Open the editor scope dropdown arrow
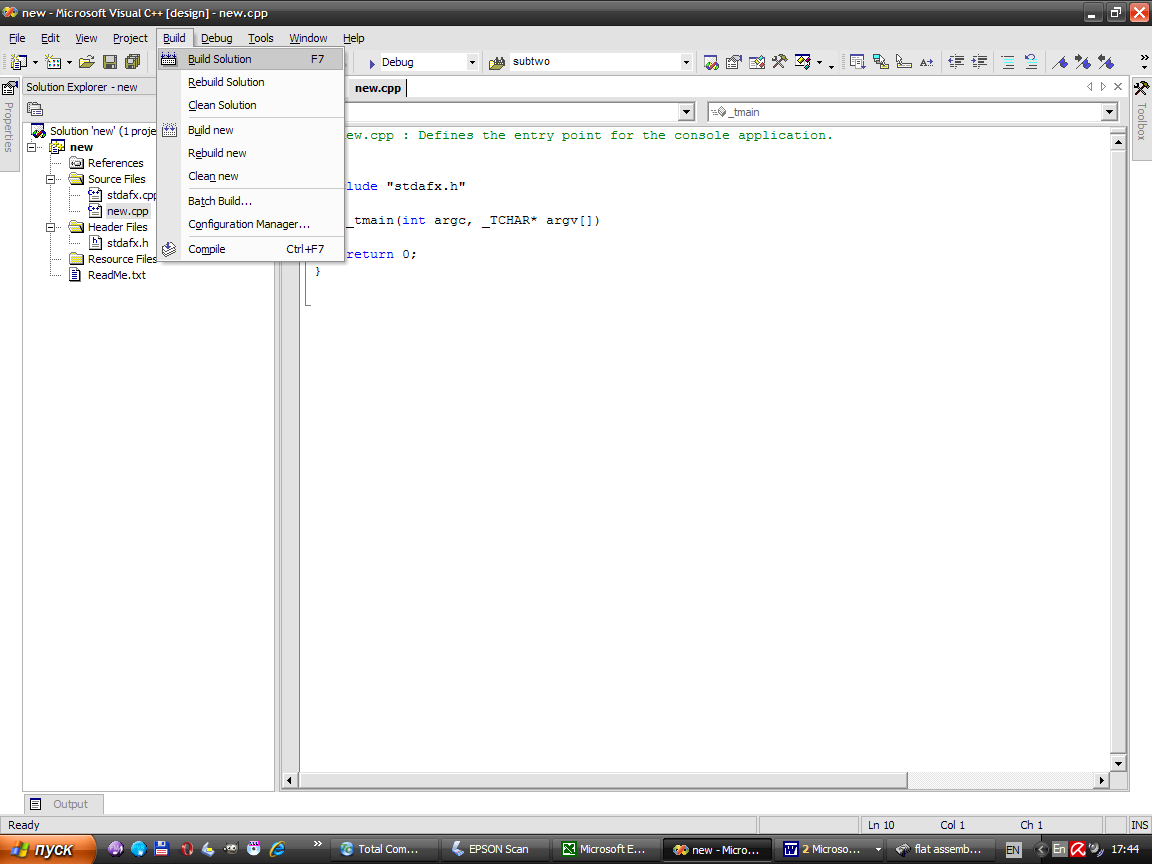1152x864 pixels. click(686, 112)
